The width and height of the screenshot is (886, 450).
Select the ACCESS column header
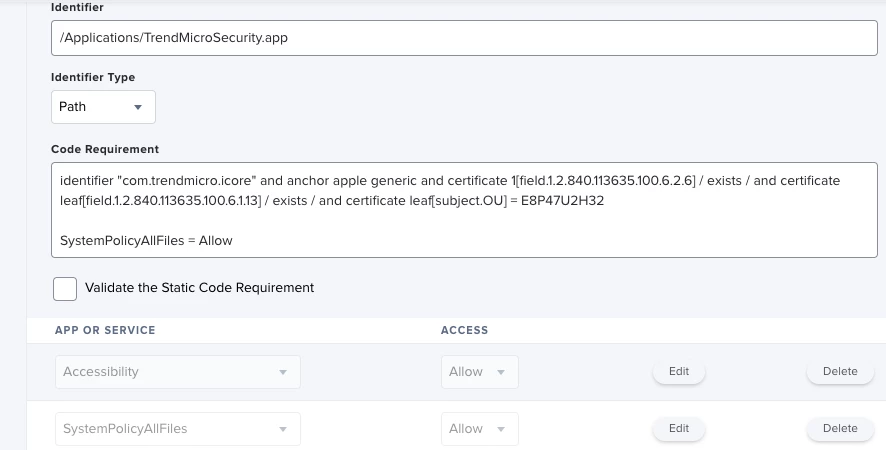[464, 330]
